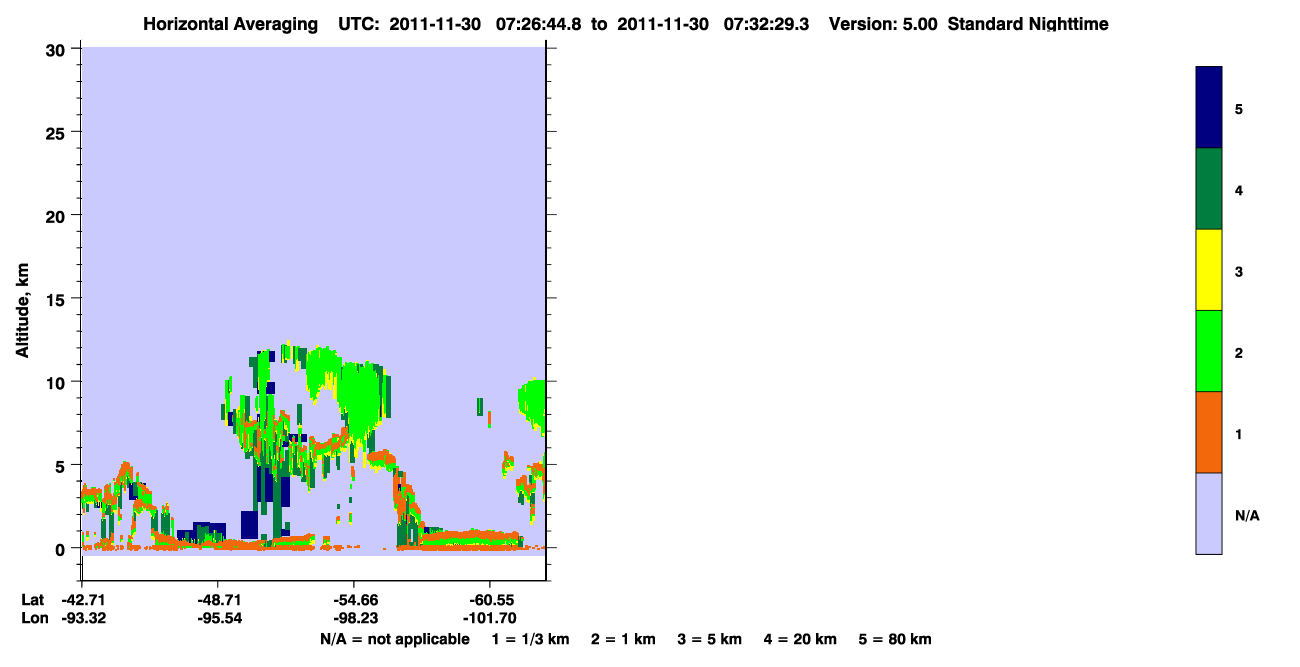This screenshot has width=1300, height=667.
Task: Click the lavender N/A colorbar segment
Action: [x=1209, y=513]
